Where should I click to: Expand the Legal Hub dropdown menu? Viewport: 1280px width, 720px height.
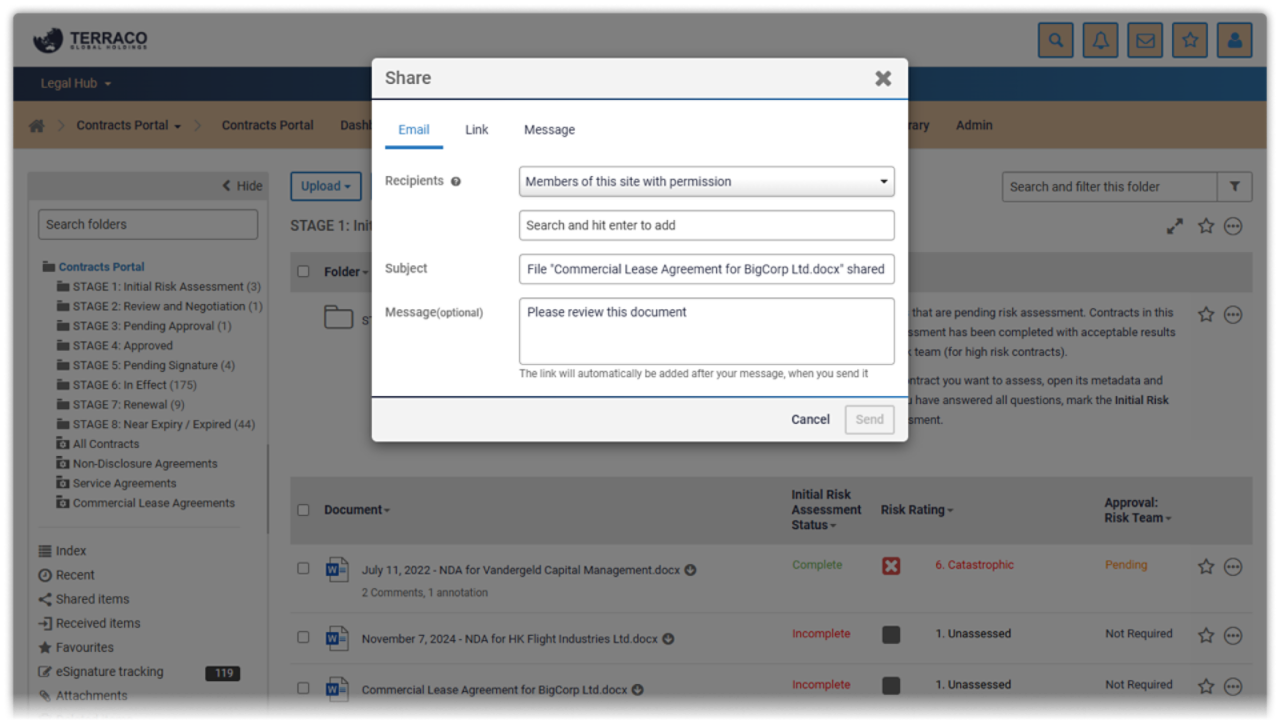pyautogui.click(x=76, y=84)
